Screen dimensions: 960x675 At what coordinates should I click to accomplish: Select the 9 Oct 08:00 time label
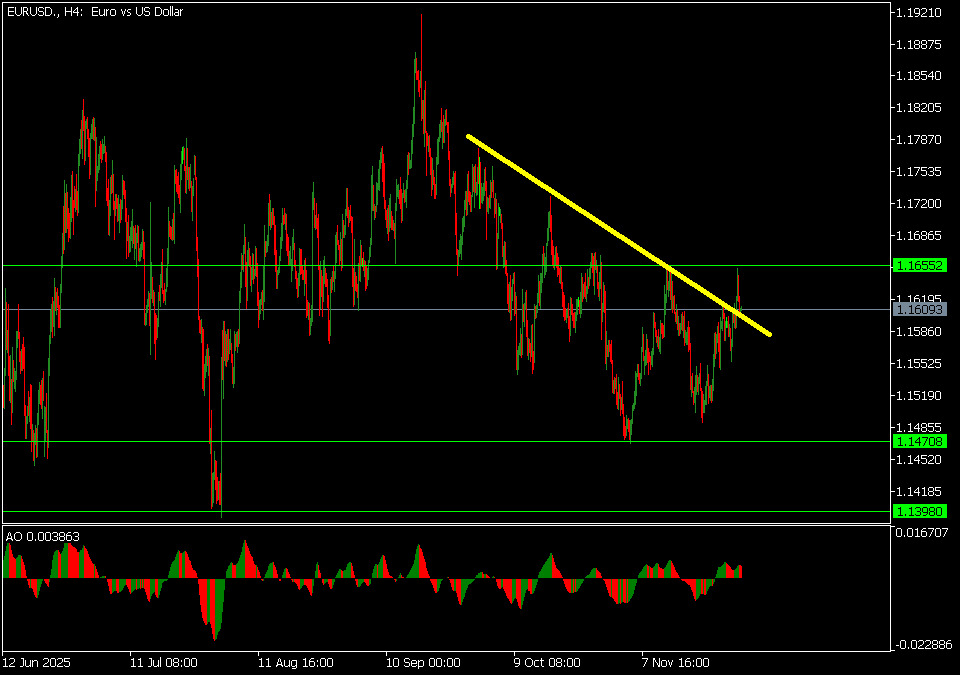(548, 662)
